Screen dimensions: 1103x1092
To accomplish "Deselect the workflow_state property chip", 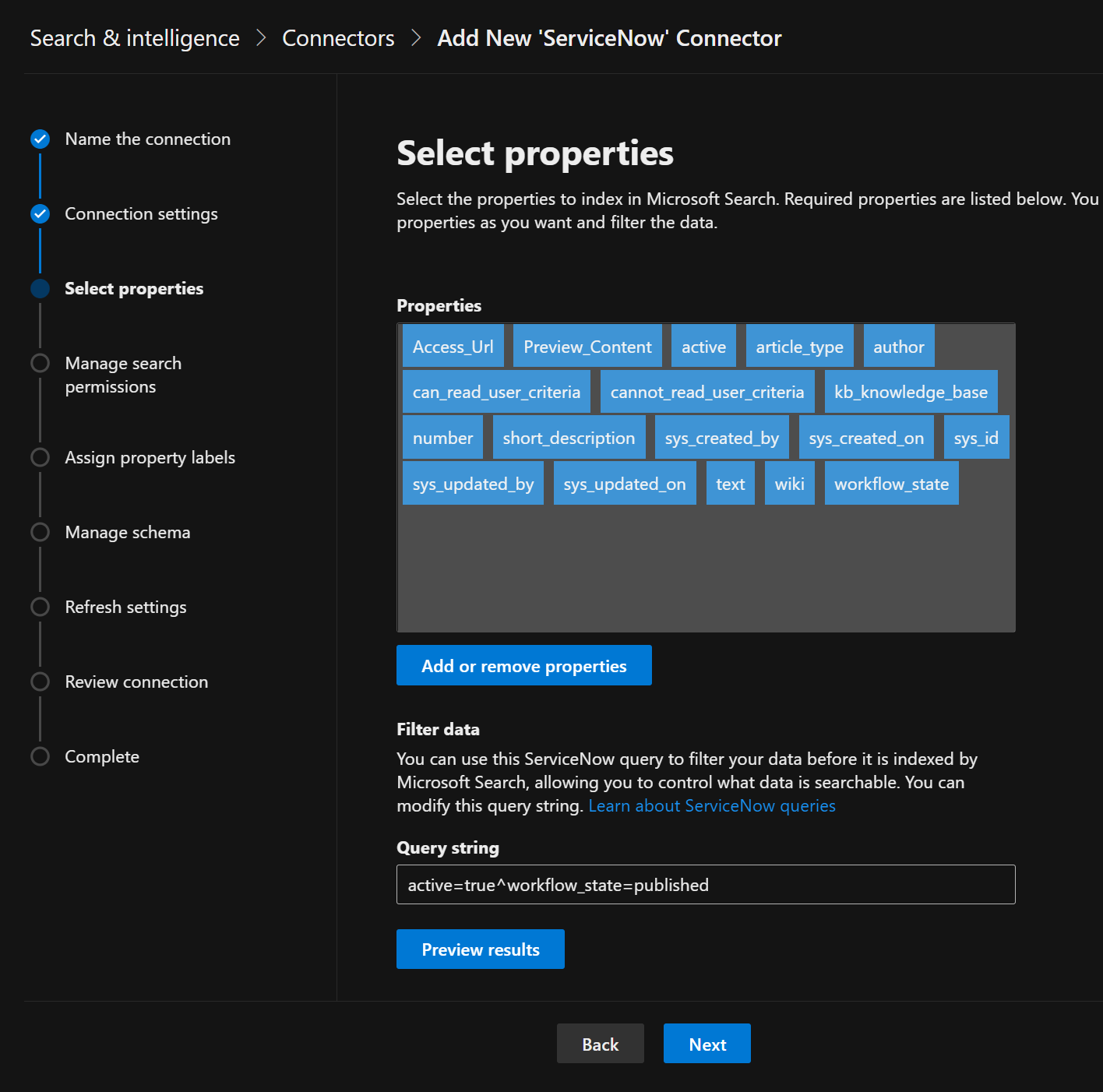I will [x=891, y=483].
